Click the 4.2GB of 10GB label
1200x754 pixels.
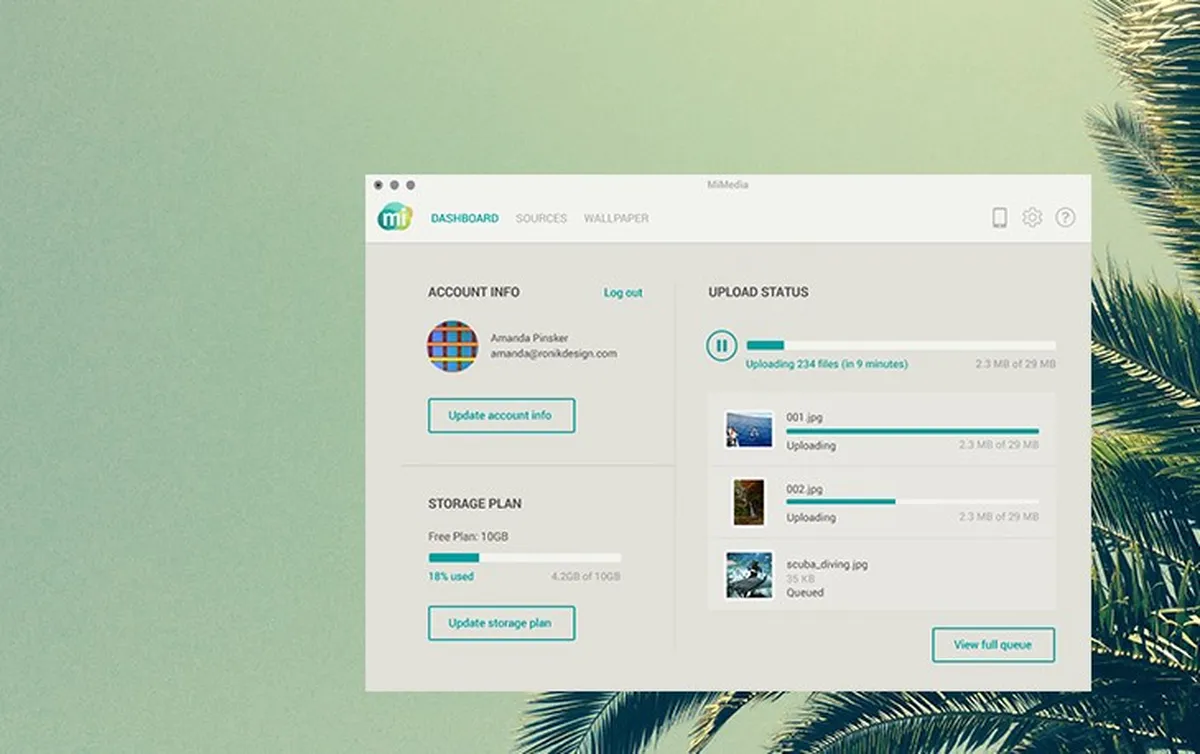(586, 577)
